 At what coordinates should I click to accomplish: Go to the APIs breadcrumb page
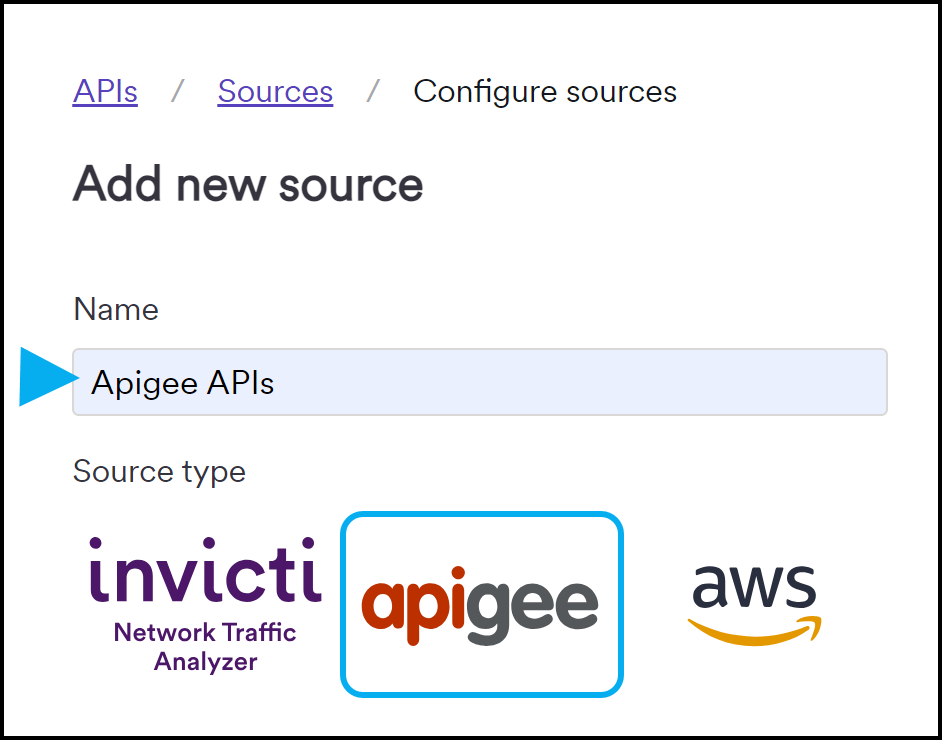tap(105, 91)
